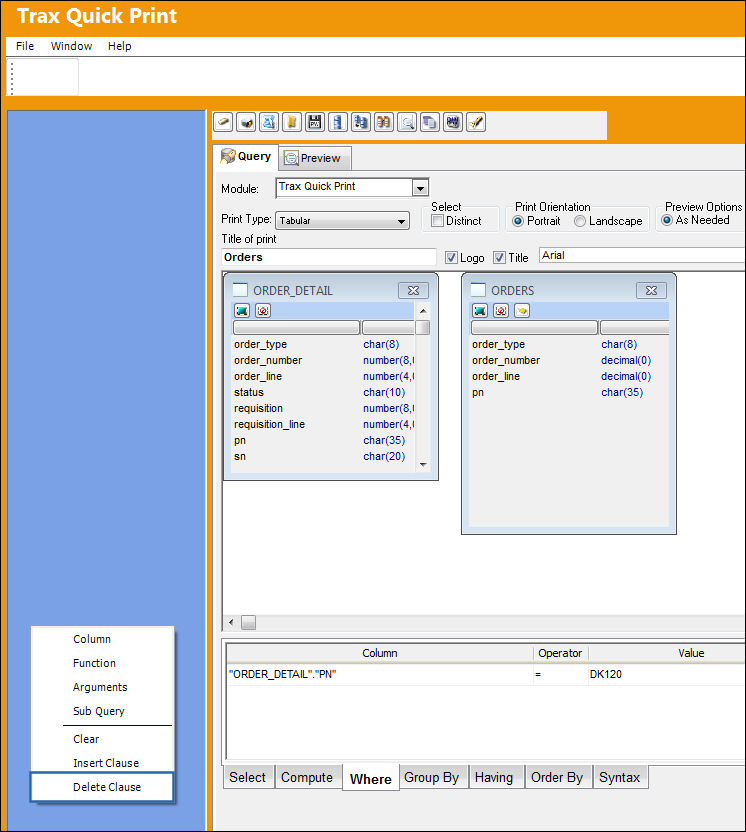
Task: Close the ORDER_DETAIL table window
Action: click(413, 290)
